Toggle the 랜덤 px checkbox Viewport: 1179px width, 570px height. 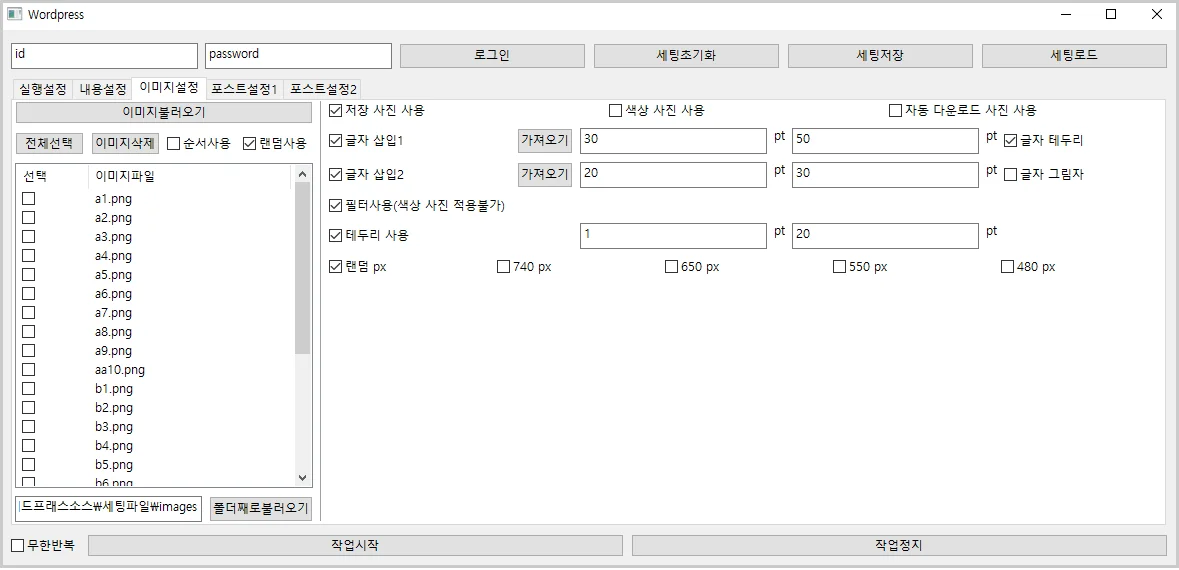(336, 267)
